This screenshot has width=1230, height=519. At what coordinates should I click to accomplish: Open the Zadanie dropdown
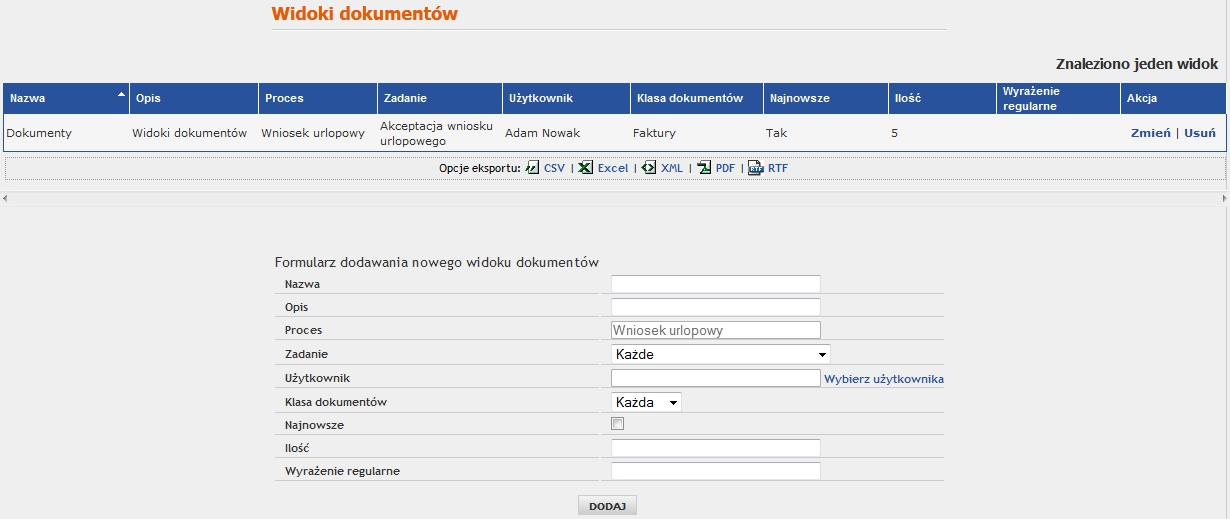click(x=720, y=354)
